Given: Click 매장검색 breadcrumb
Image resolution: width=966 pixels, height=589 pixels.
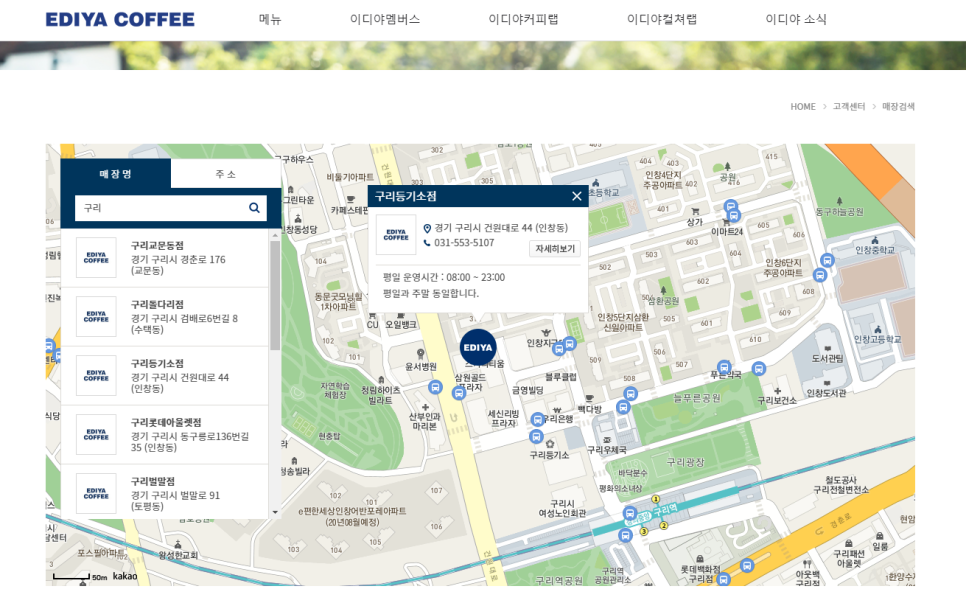Looking at the screenshot, I should pyautogui.click(x=898, y=107).
